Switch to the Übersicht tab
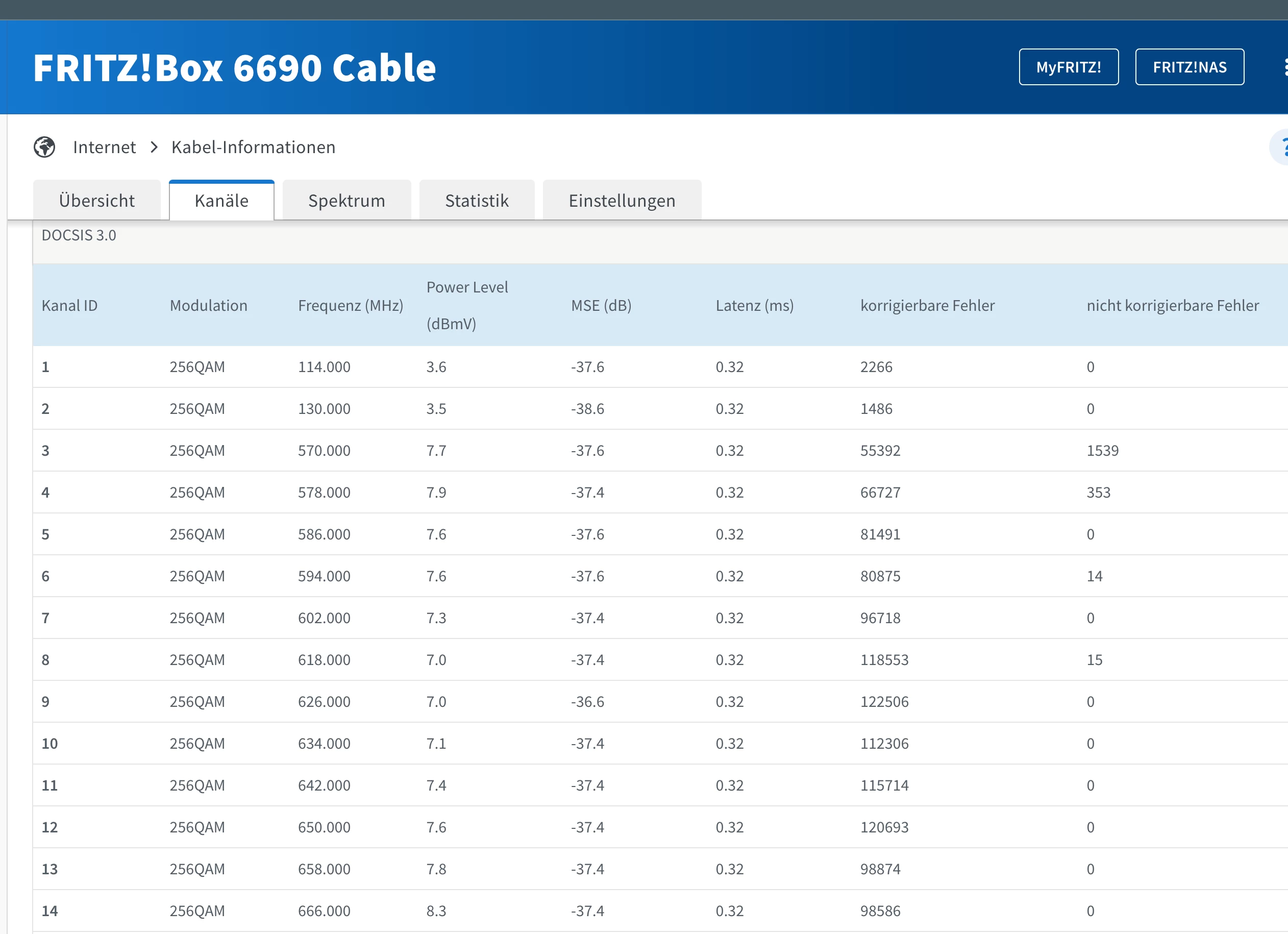The image size is (1288, 934). pos(96,201)
